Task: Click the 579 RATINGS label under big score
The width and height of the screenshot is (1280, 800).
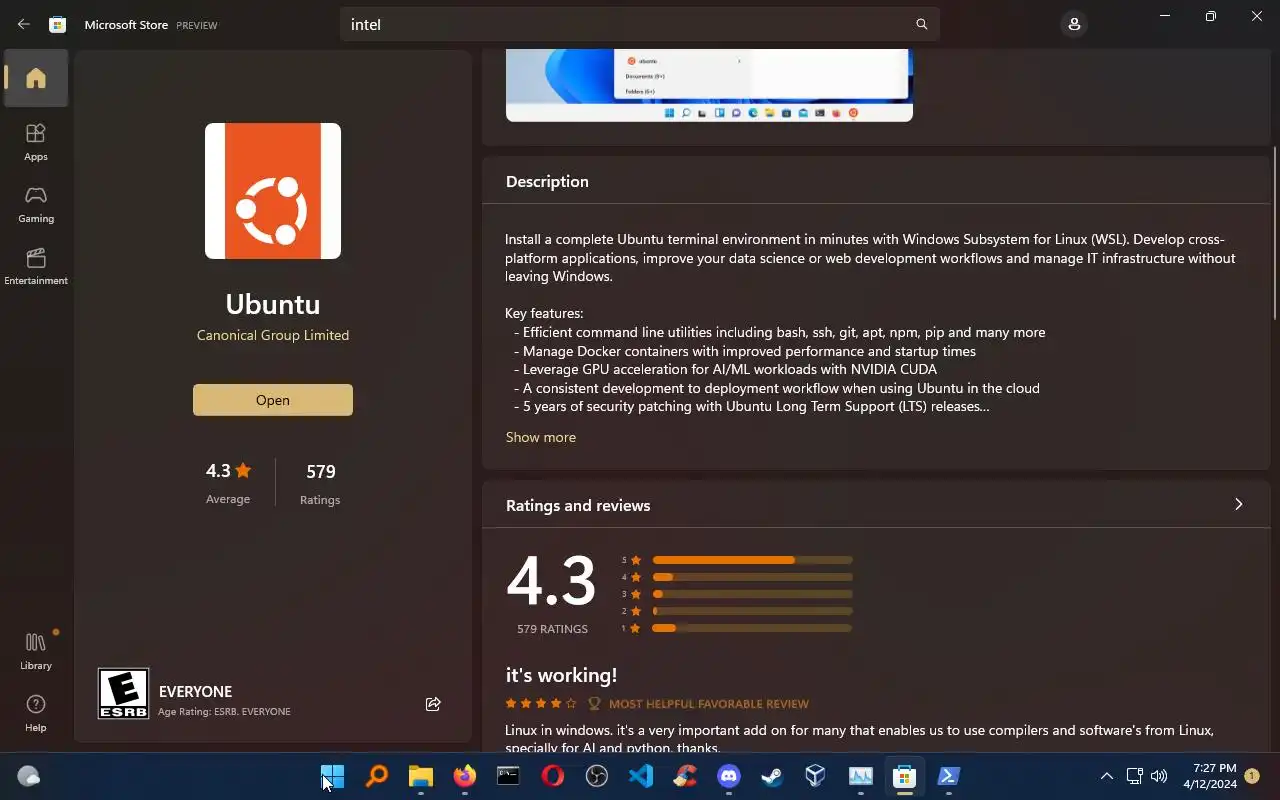Action: click(552, 629)
